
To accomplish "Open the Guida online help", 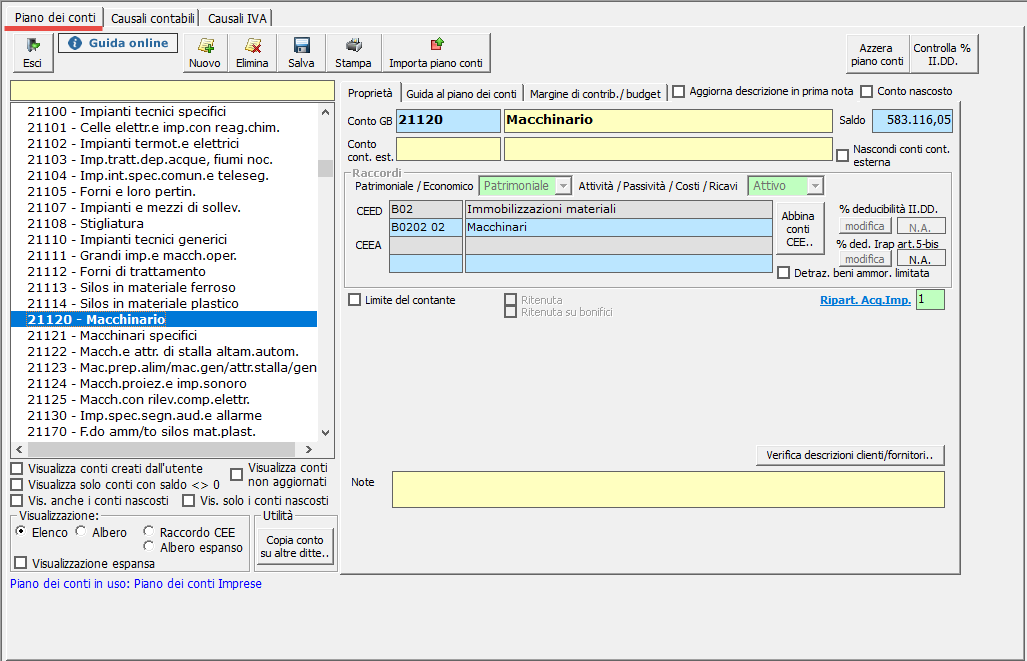I will 118,43.
